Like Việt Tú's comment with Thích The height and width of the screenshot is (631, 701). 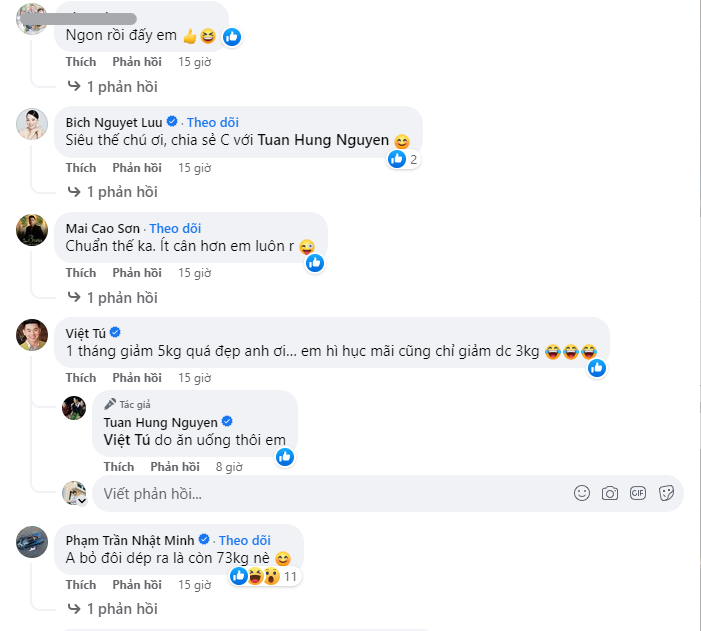coord(81,378)
